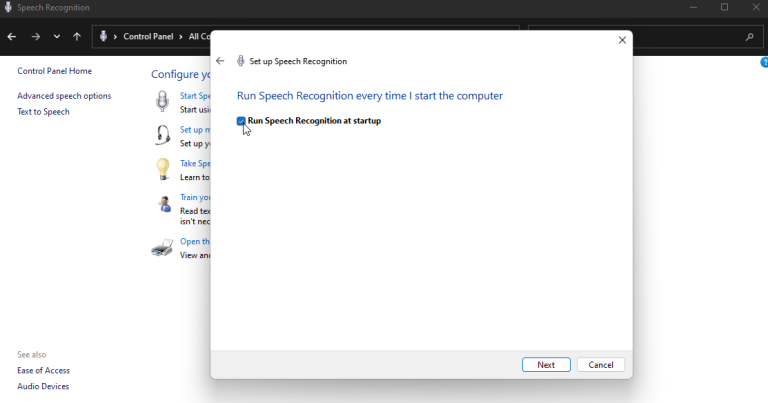Click the search magnifier icon
Image resolution: width=768 pixels, height=403 pixels.
pos(750,37)
